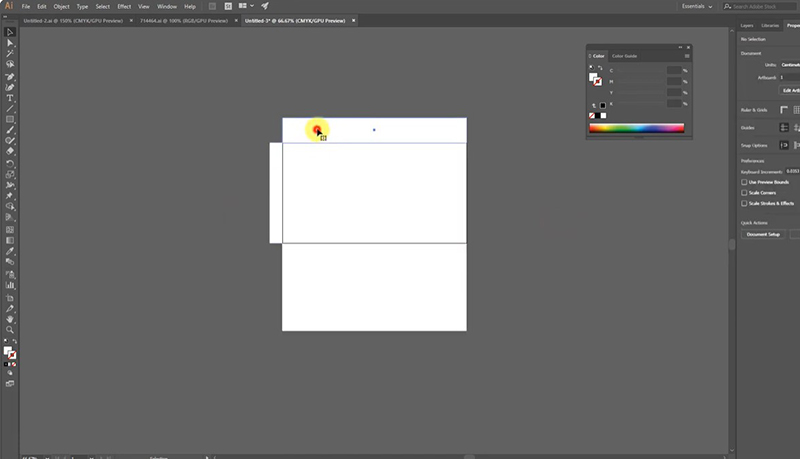The height and width of the screenshot is (459, 800).
Task: Open the Arrange Documents icon
Action: point(243,6)
